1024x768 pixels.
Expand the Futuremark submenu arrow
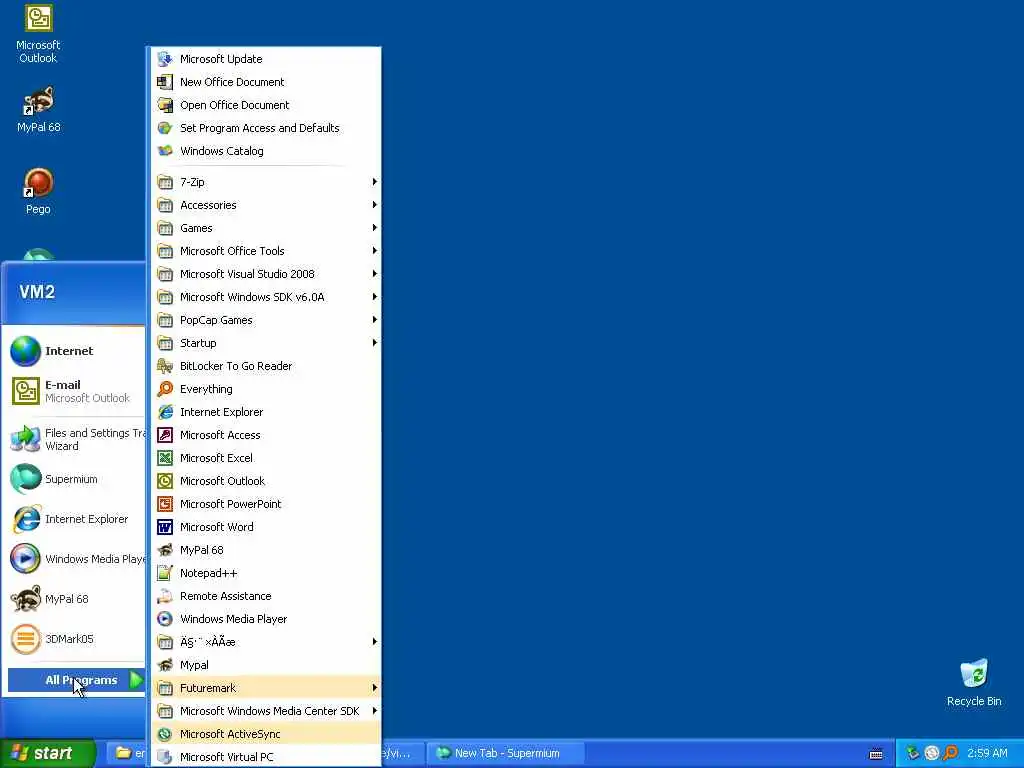click(x=374, y=687)
